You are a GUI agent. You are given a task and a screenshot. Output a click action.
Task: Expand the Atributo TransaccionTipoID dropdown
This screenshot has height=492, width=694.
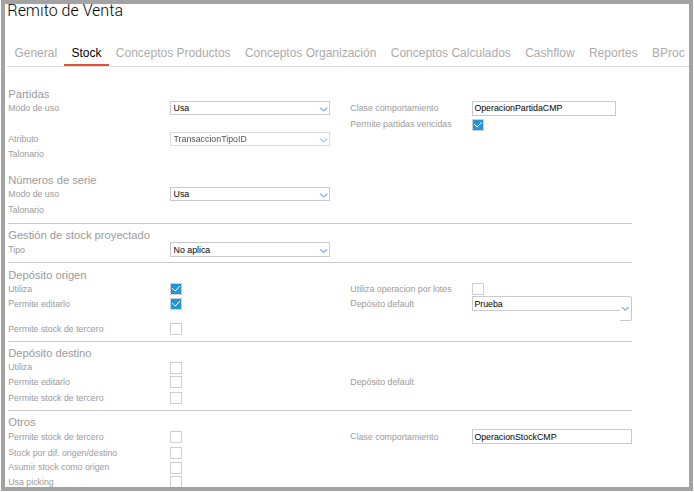click(x=250, y=139)
